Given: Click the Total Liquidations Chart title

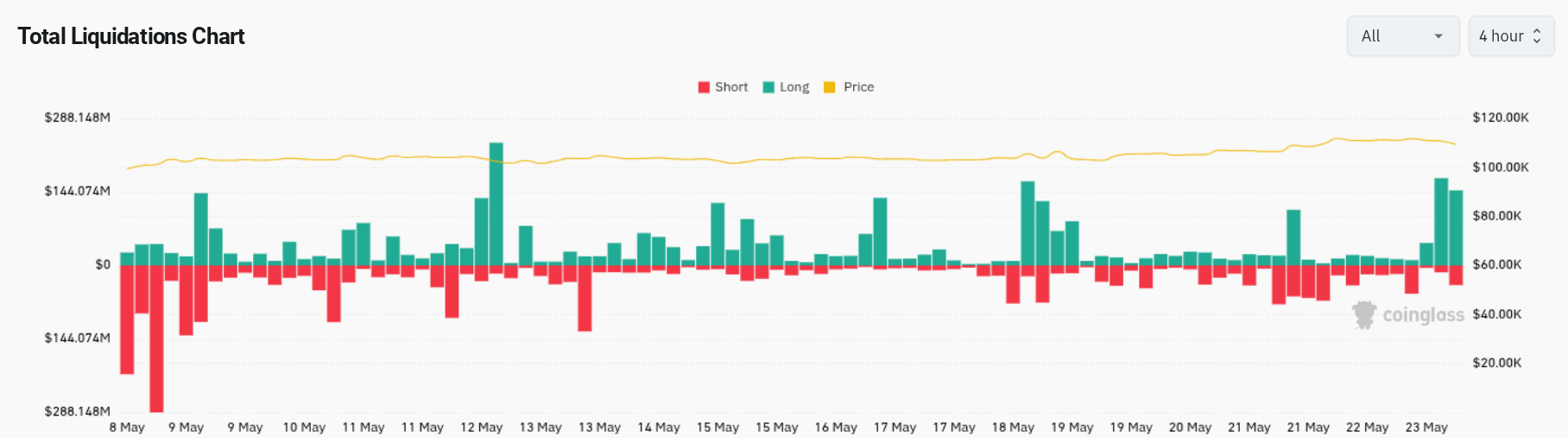Looking at the screenshot, I should click(x=131, y=36).
